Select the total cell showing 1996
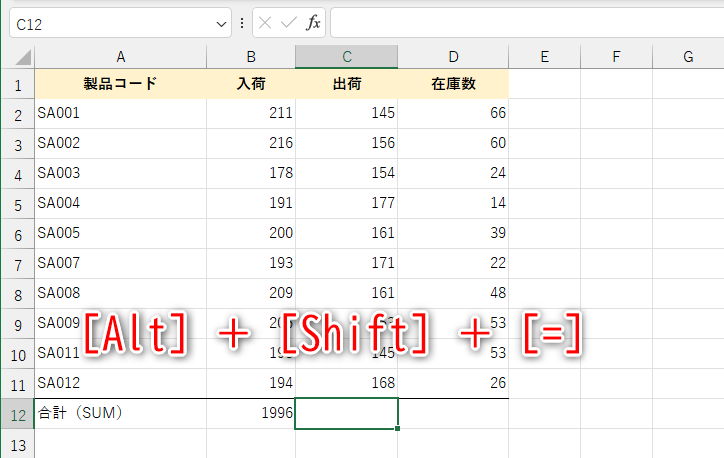724x458 pixels. point(251,413)
